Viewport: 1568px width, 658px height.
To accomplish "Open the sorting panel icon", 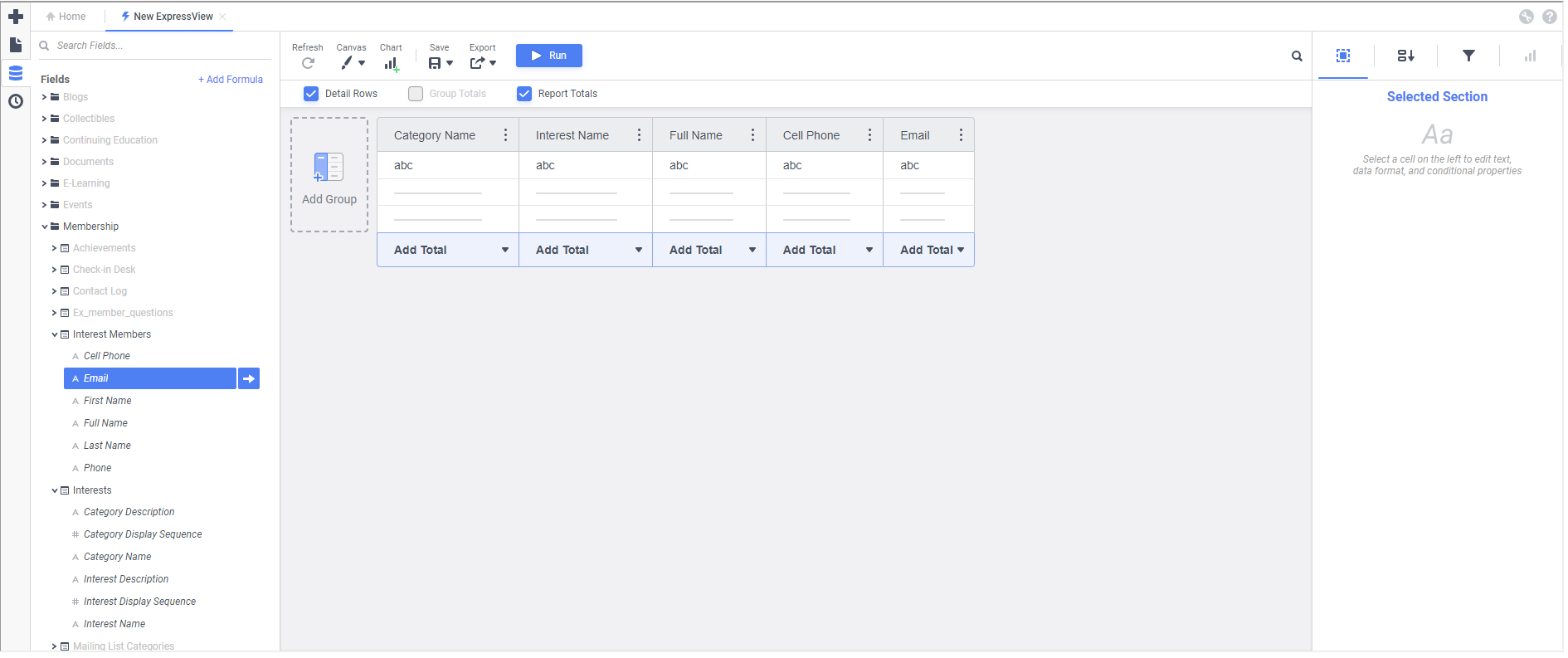I will (1405, 56).
